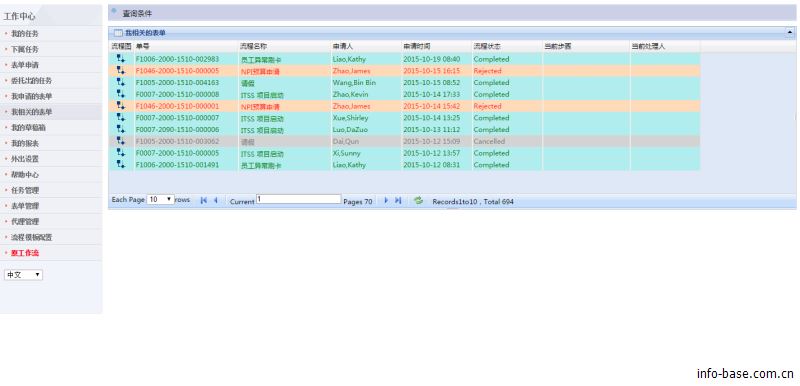Click the Rejected status dated 2015-10-14 15:42
Viewport: 800px width, 386px height.
coord(487,106)
